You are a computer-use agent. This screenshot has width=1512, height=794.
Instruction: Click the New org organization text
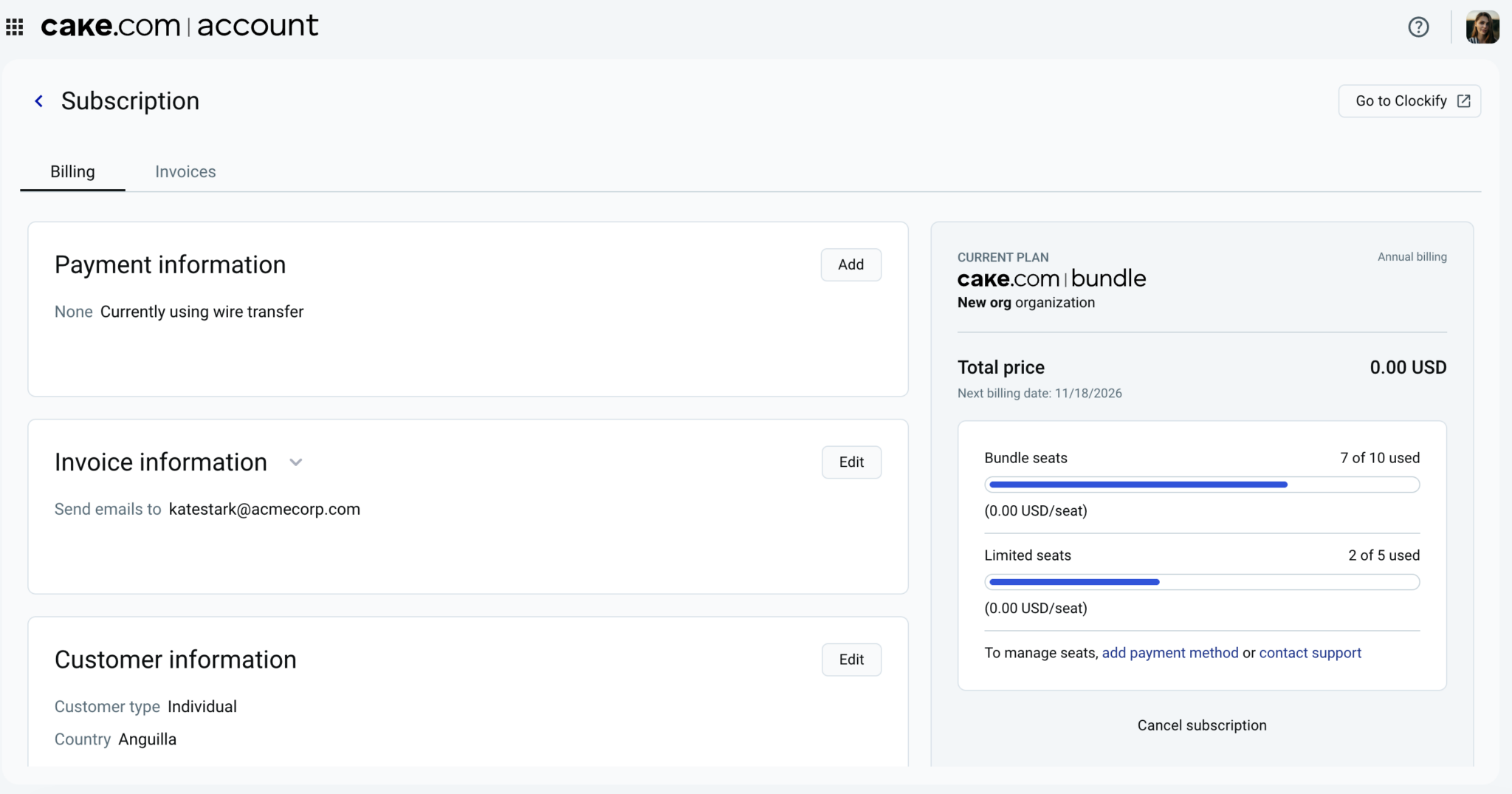coord(1026,303)
